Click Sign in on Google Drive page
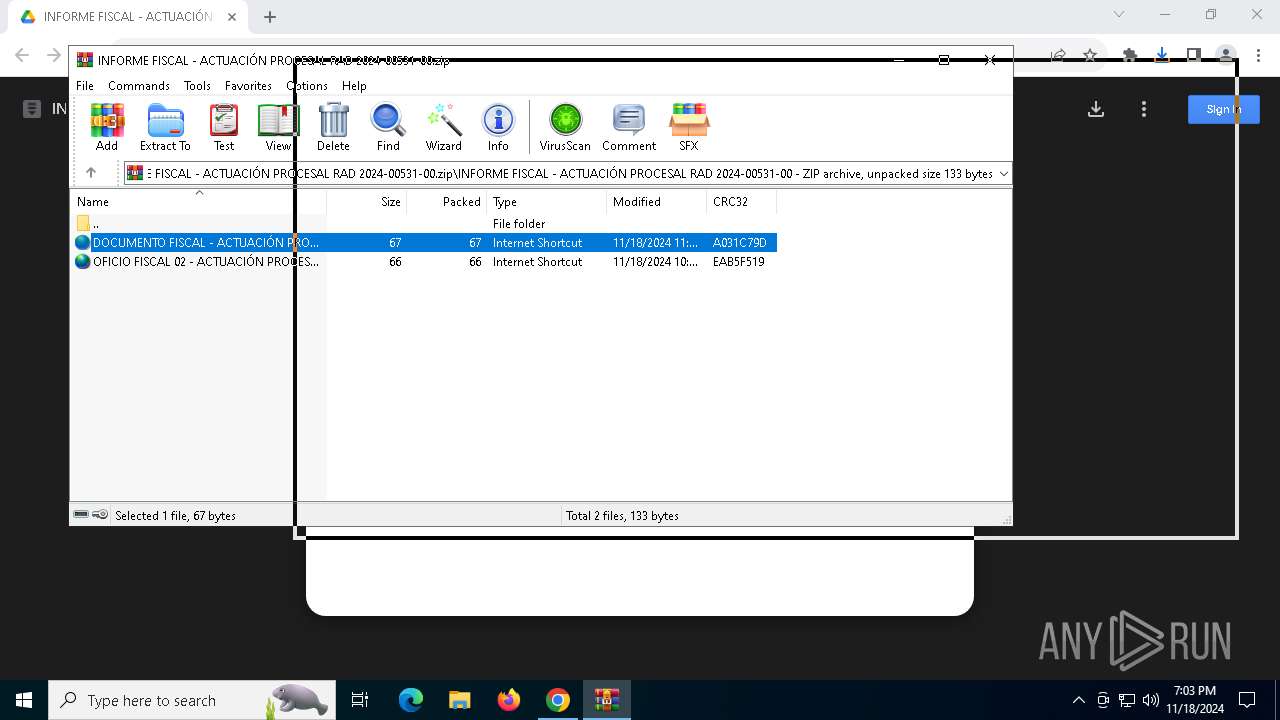Viewport: 1280px width, 720px height. pos(1224,109)
